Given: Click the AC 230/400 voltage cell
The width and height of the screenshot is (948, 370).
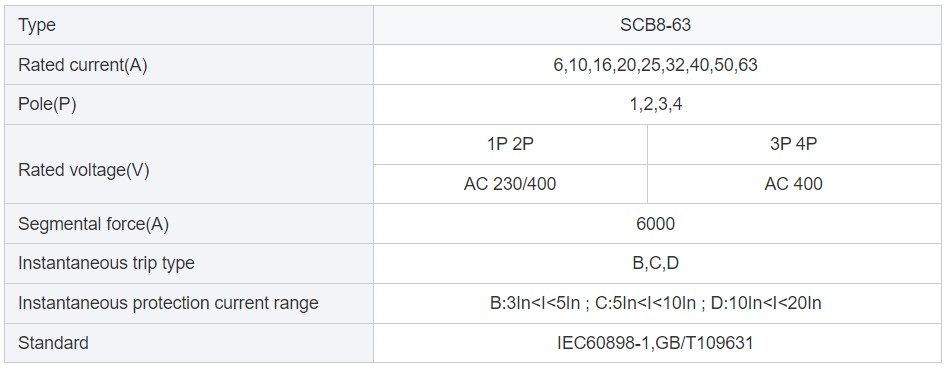Looking at the screenshot, I should click(510, 184).
